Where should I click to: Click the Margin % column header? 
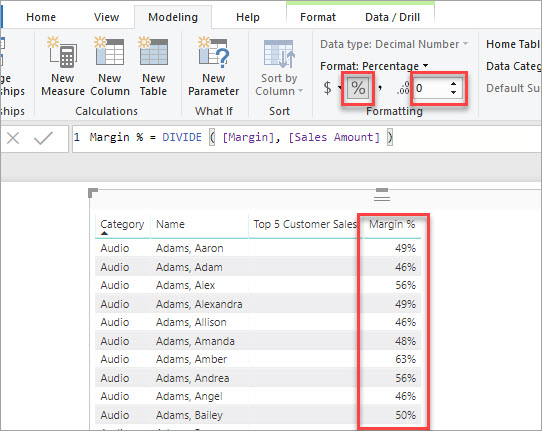[392, 224]
